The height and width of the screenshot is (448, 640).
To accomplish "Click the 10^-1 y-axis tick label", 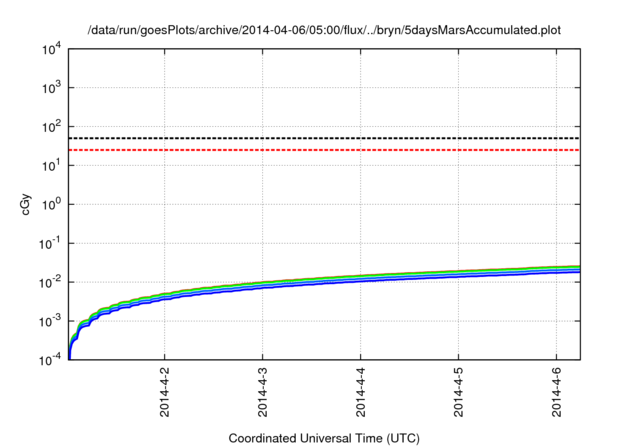I will click(50, 244).
